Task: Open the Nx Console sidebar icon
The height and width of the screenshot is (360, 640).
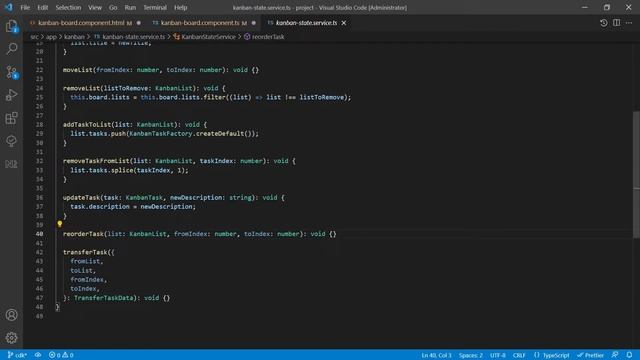Action: click(x=11, y=164)
